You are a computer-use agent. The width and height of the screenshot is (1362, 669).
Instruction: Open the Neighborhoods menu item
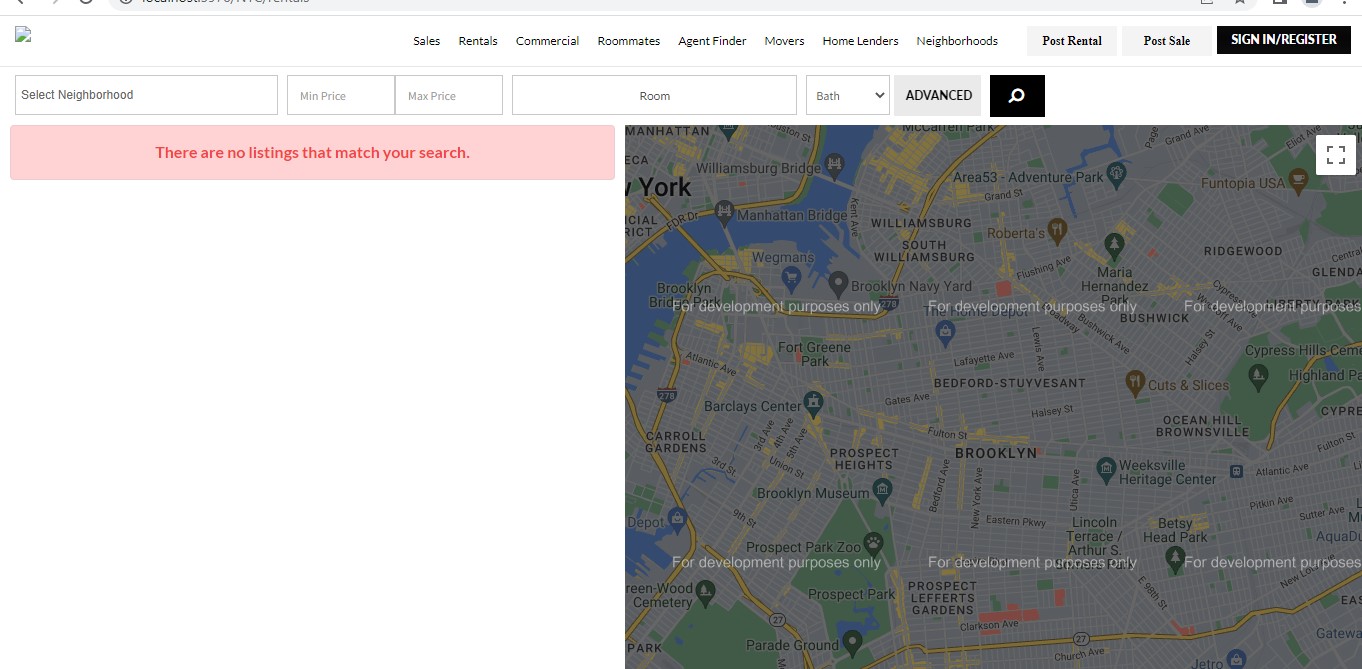[957, 41]
